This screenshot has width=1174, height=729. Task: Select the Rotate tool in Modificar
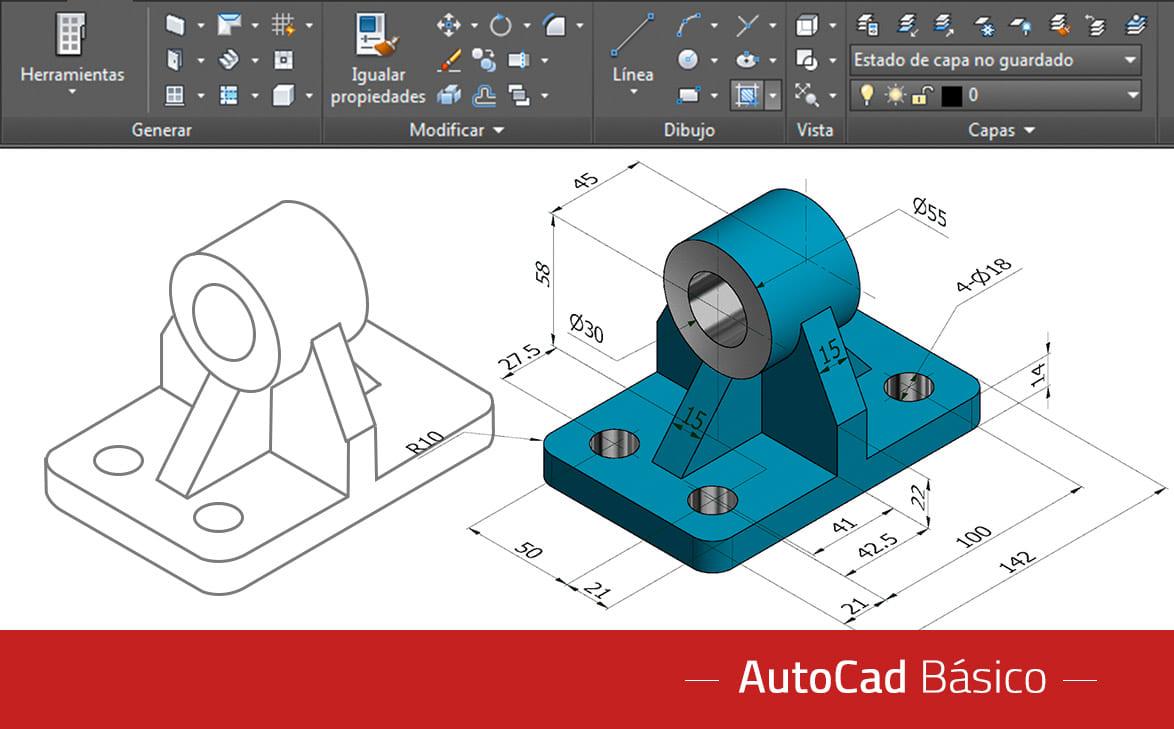[x=500, y=25]
